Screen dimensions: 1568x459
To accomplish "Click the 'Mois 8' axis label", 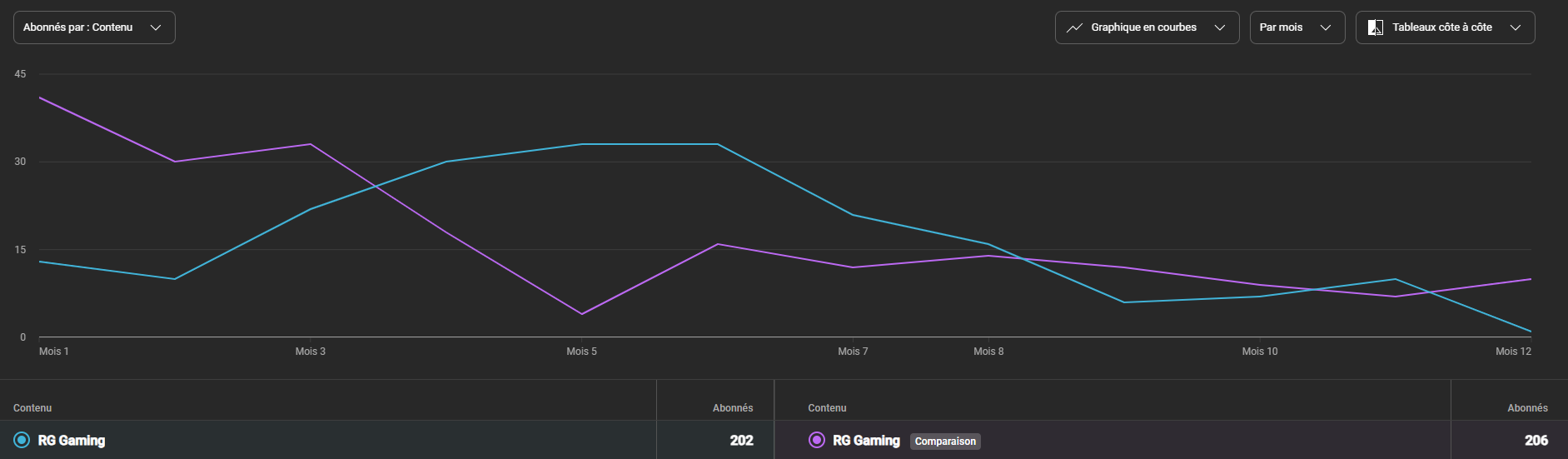I will coord(988,352).
